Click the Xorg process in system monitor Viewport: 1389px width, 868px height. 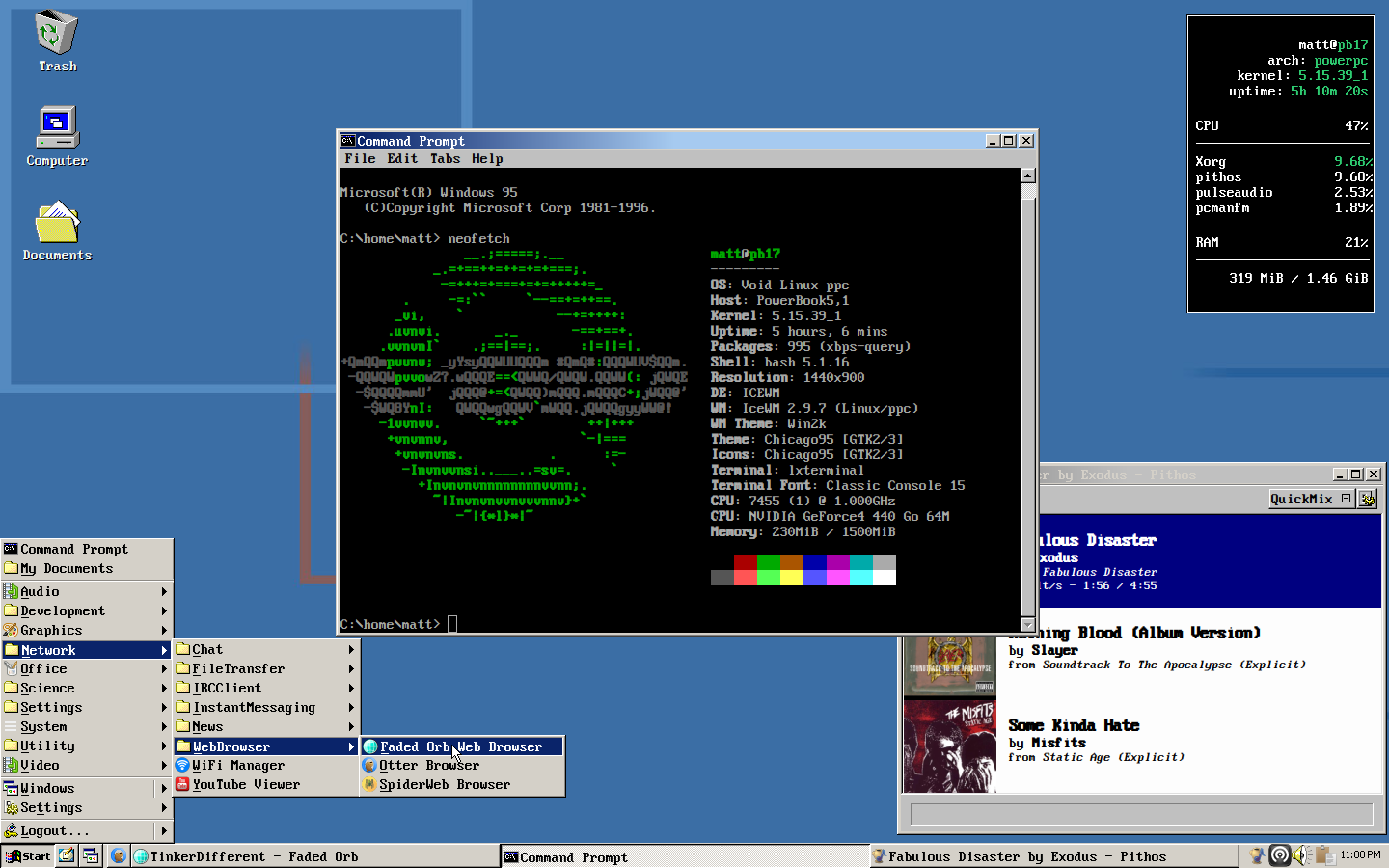click(1211, 162)
